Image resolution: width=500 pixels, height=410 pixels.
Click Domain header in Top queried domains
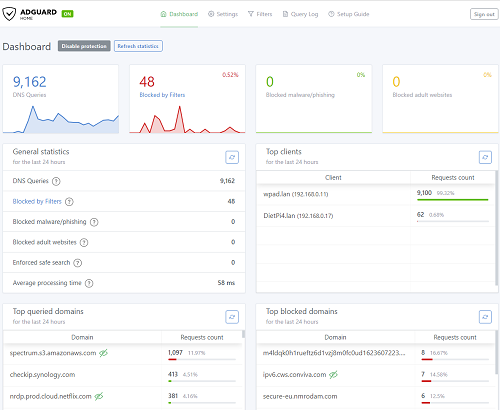click(82, 337)
